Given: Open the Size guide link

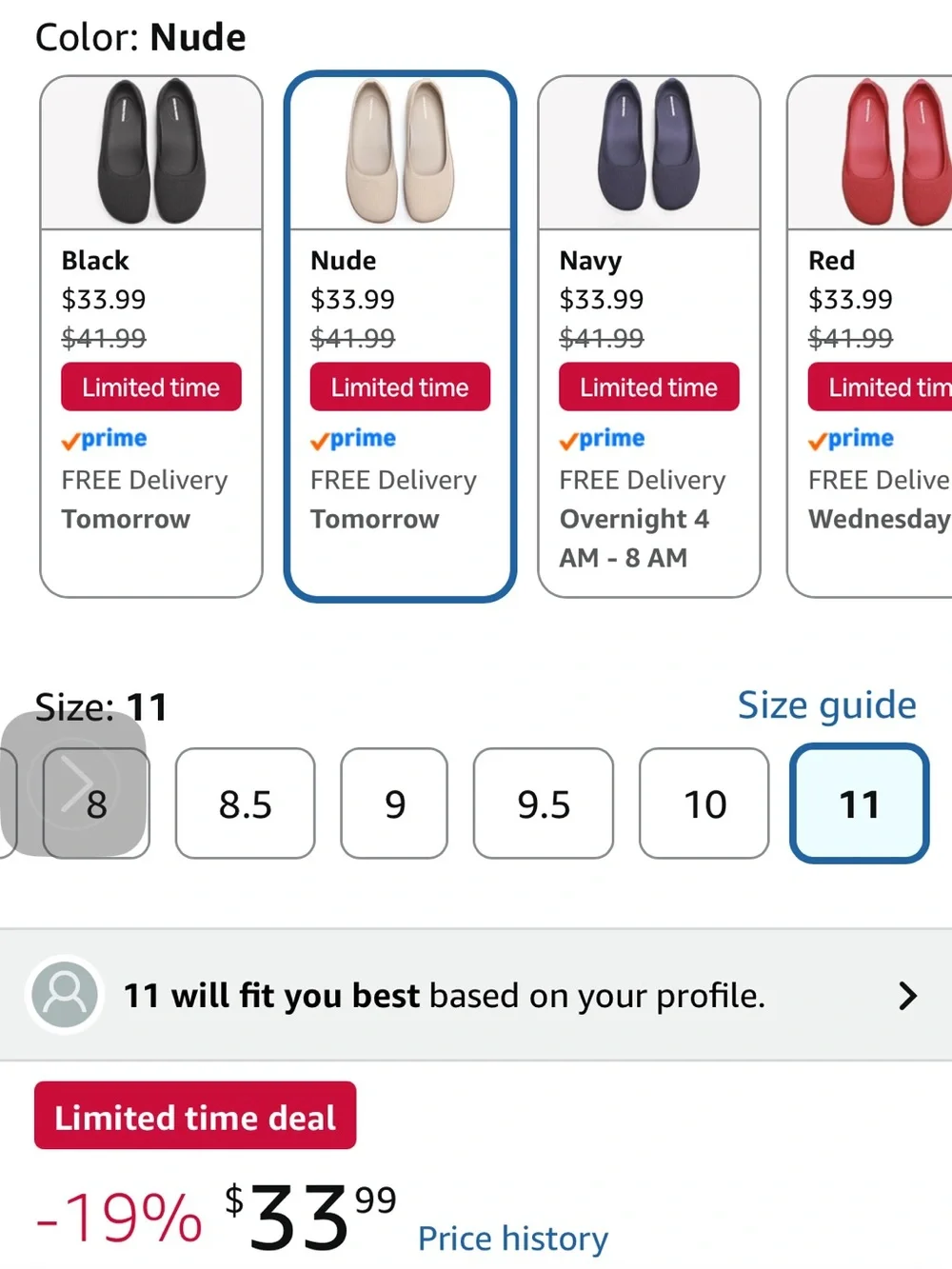Looking at the screenshot, I should coord(826,705).
